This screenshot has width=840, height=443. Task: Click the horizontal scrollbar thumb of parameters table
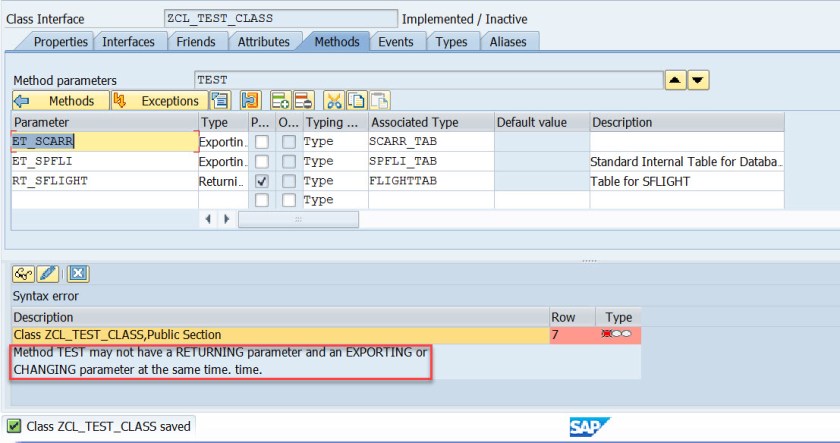(x=298, y=219)
